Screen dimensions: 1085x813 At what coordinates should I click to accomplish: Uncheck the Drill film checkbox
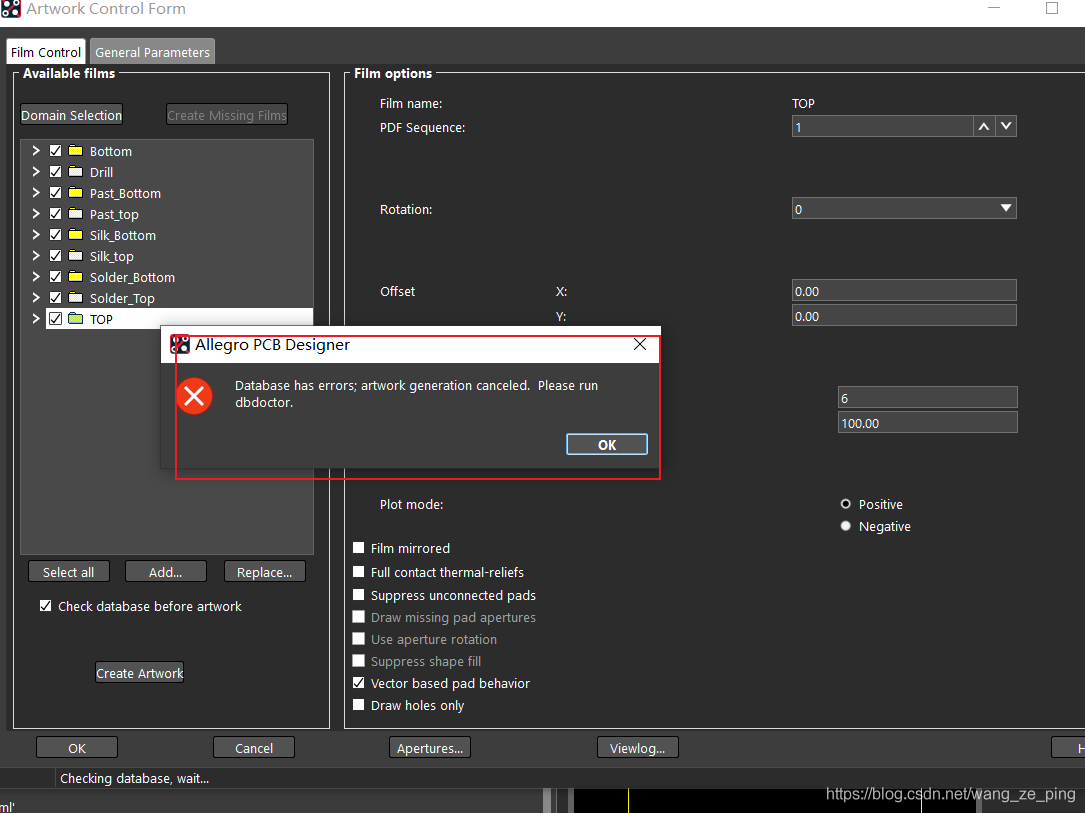tap(55, 172)
